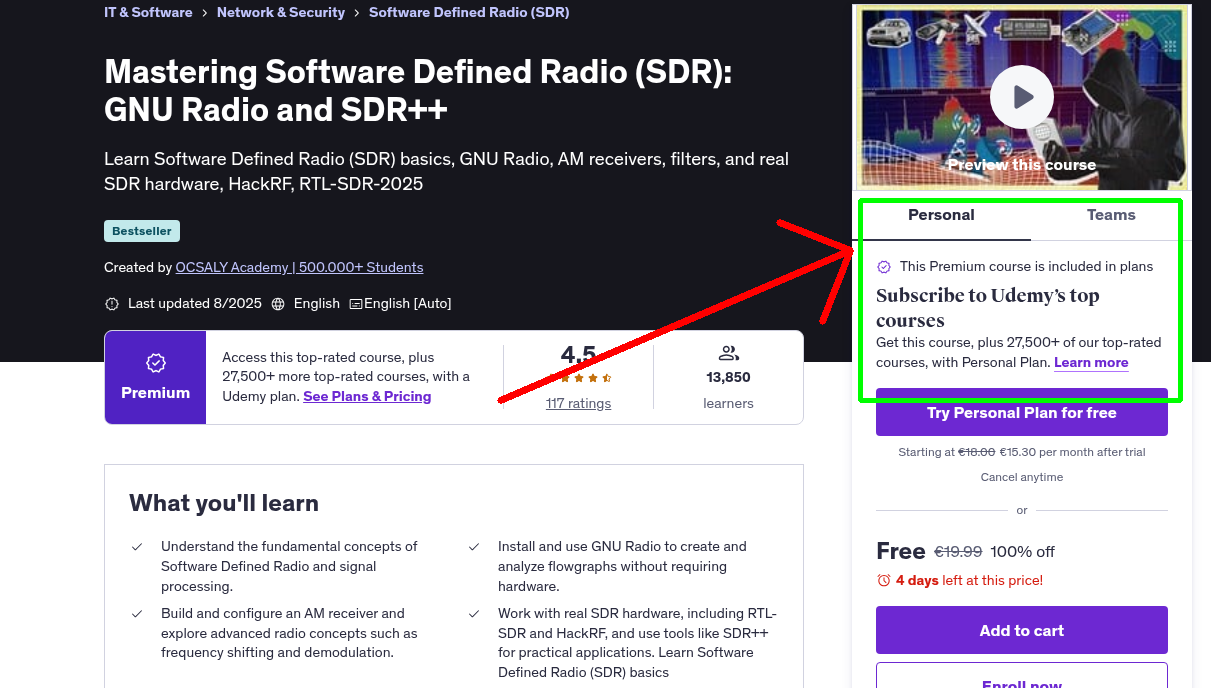Click the star rating icons
Image resolution: width=1211 pixels, height=688 pixels.
[x=579, y=379]
